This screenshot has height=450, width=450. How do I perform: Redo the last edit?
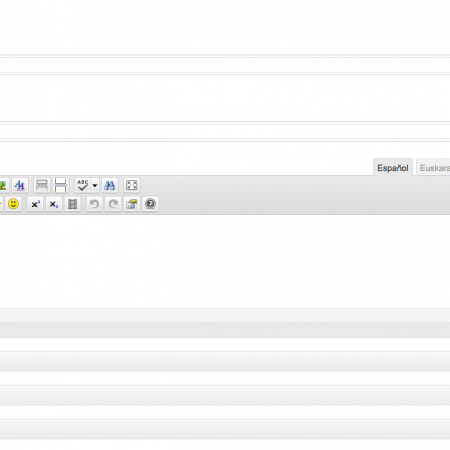pos(113,204)
